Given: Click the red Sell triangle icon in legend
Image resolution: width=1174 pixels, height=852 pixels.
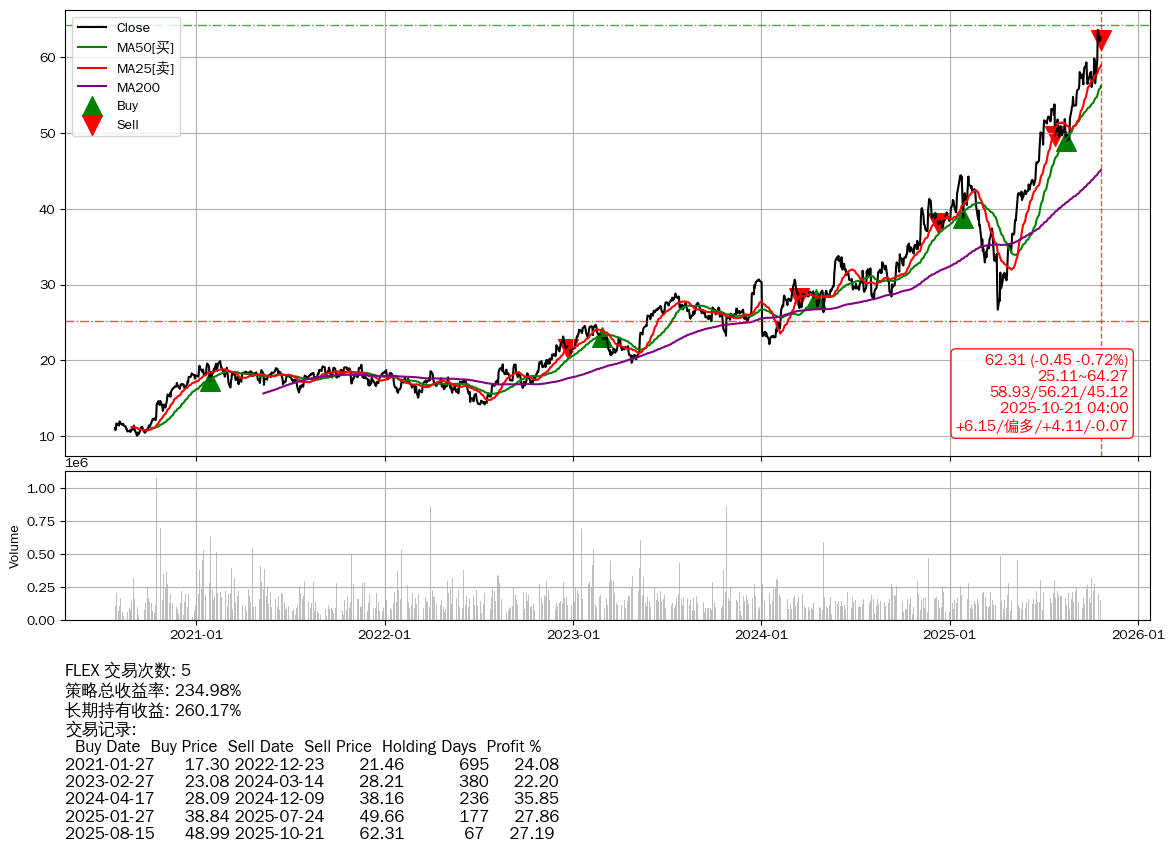Looking at the screenshot, I should coord(92,125).
